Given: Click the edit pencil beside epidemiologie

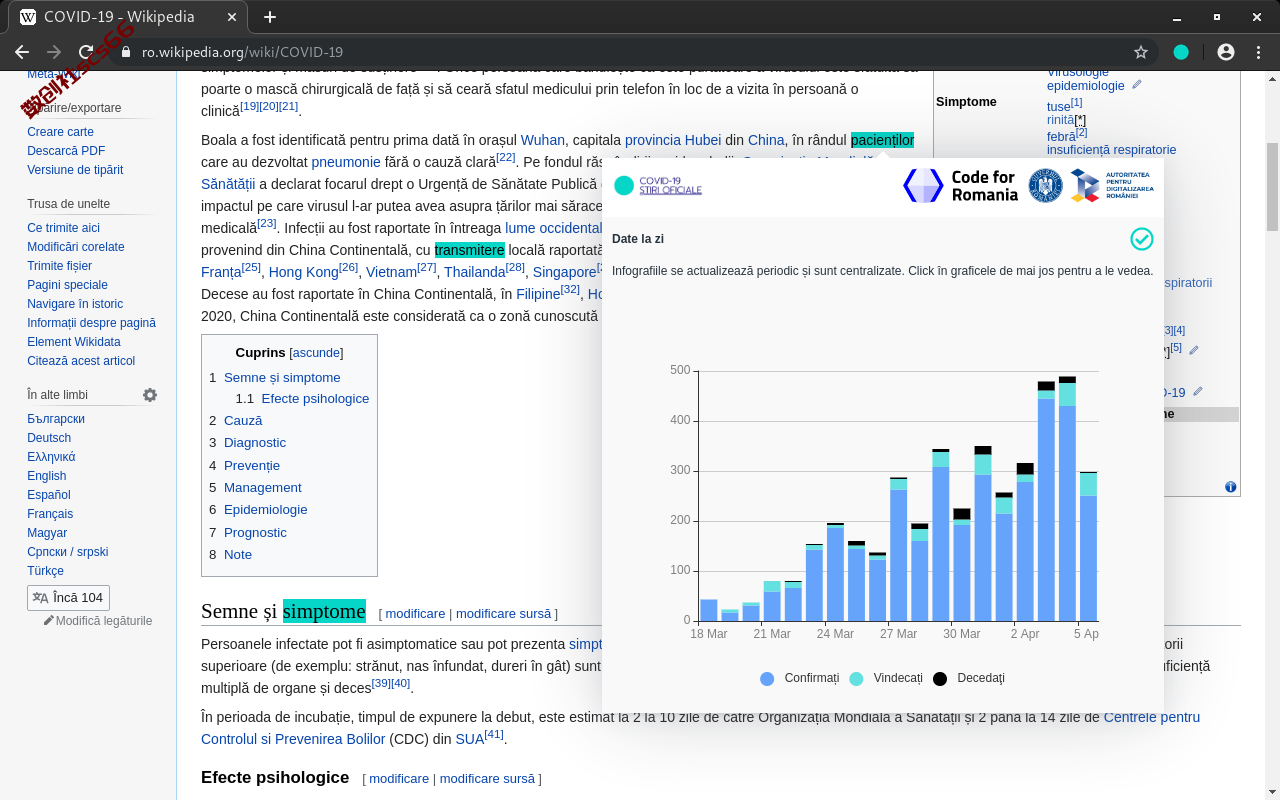Looking at the screenshot, I should [1136, 85].
